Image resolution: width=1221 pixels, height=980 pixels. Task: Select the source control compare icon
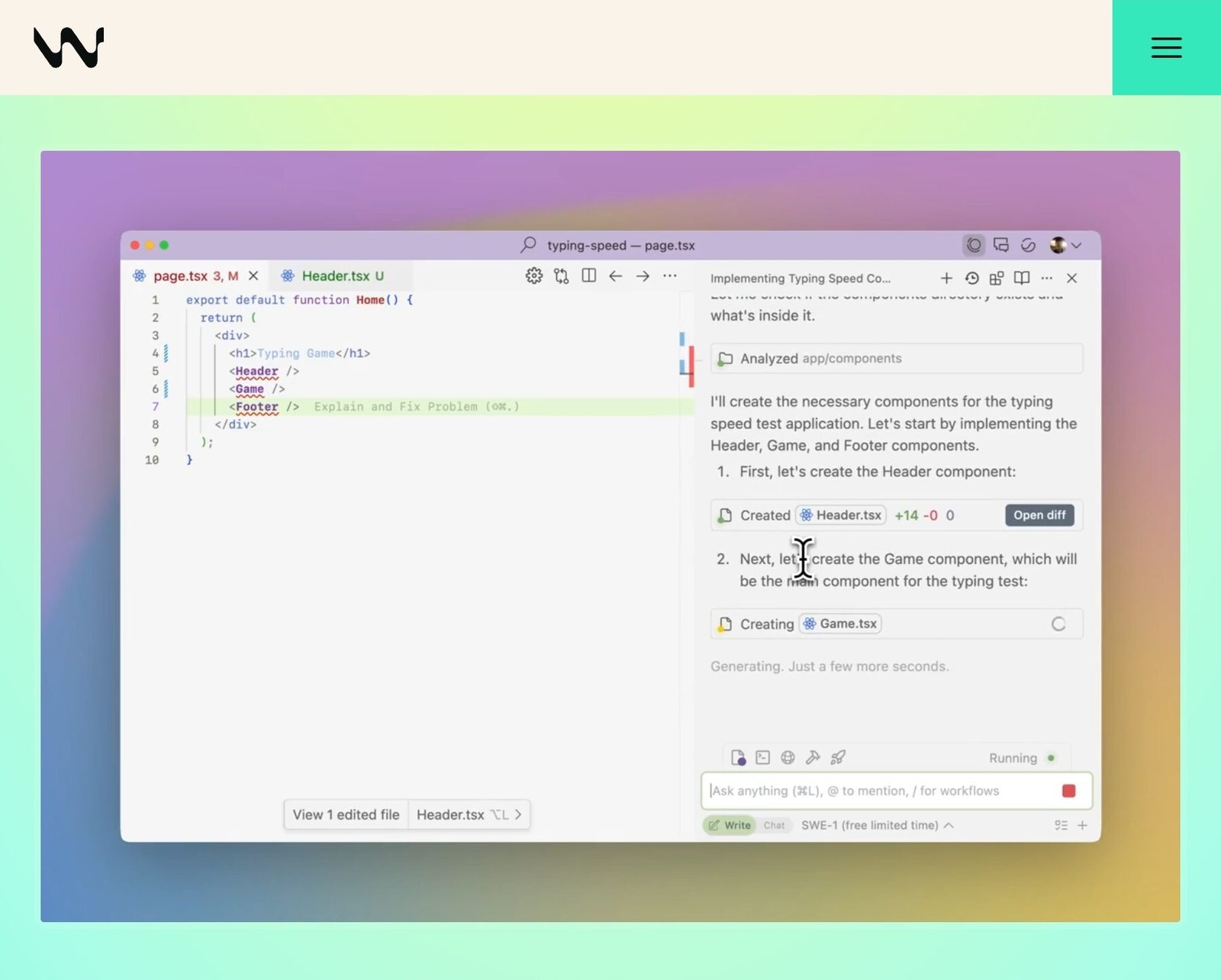point(562,276)
